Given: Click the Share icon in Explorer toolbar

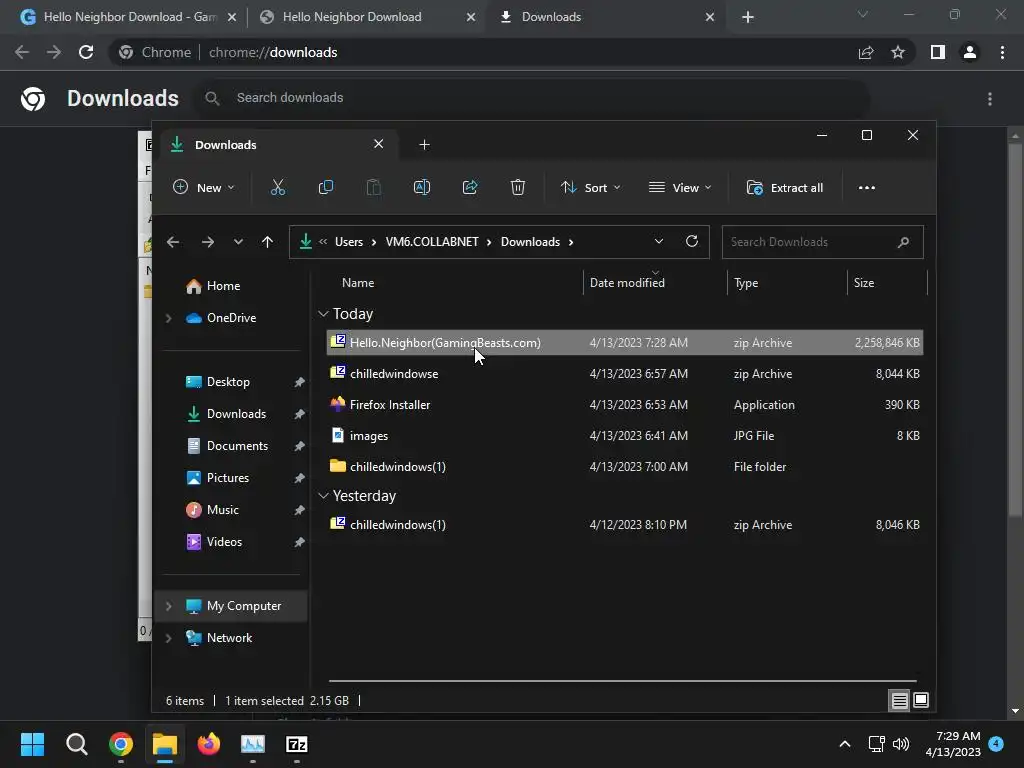Looking at the screenshot, I should 470,187.
